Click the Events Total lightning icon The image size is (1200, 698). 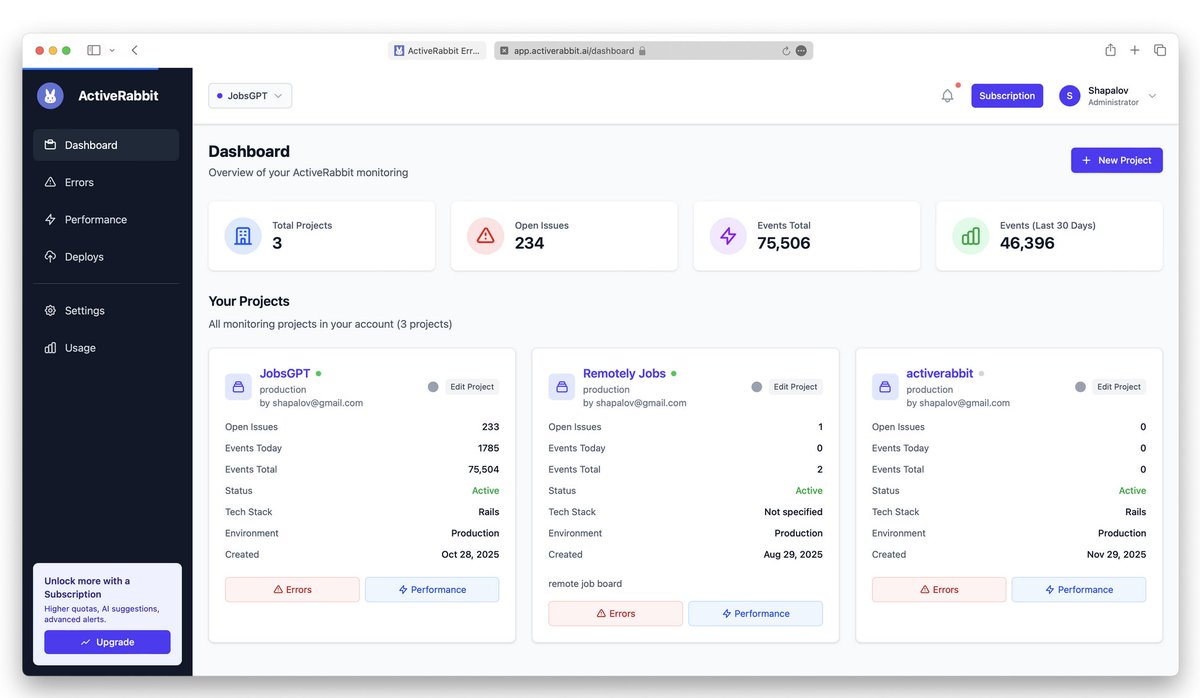[728, 236]
